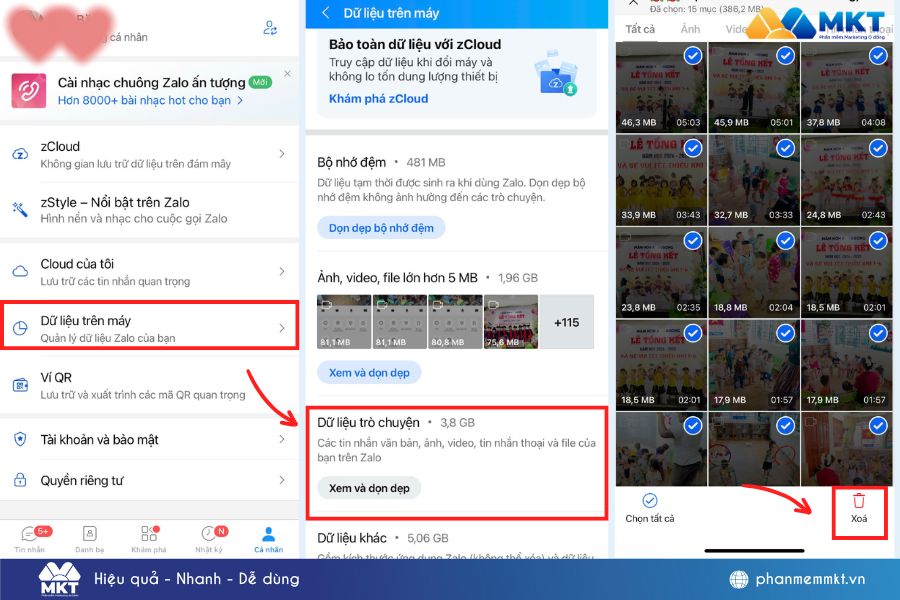Image resolution: width=900 pixels, height=600 pixels.
Task: Select the Ảnh tab
Action: coord(690,29)
